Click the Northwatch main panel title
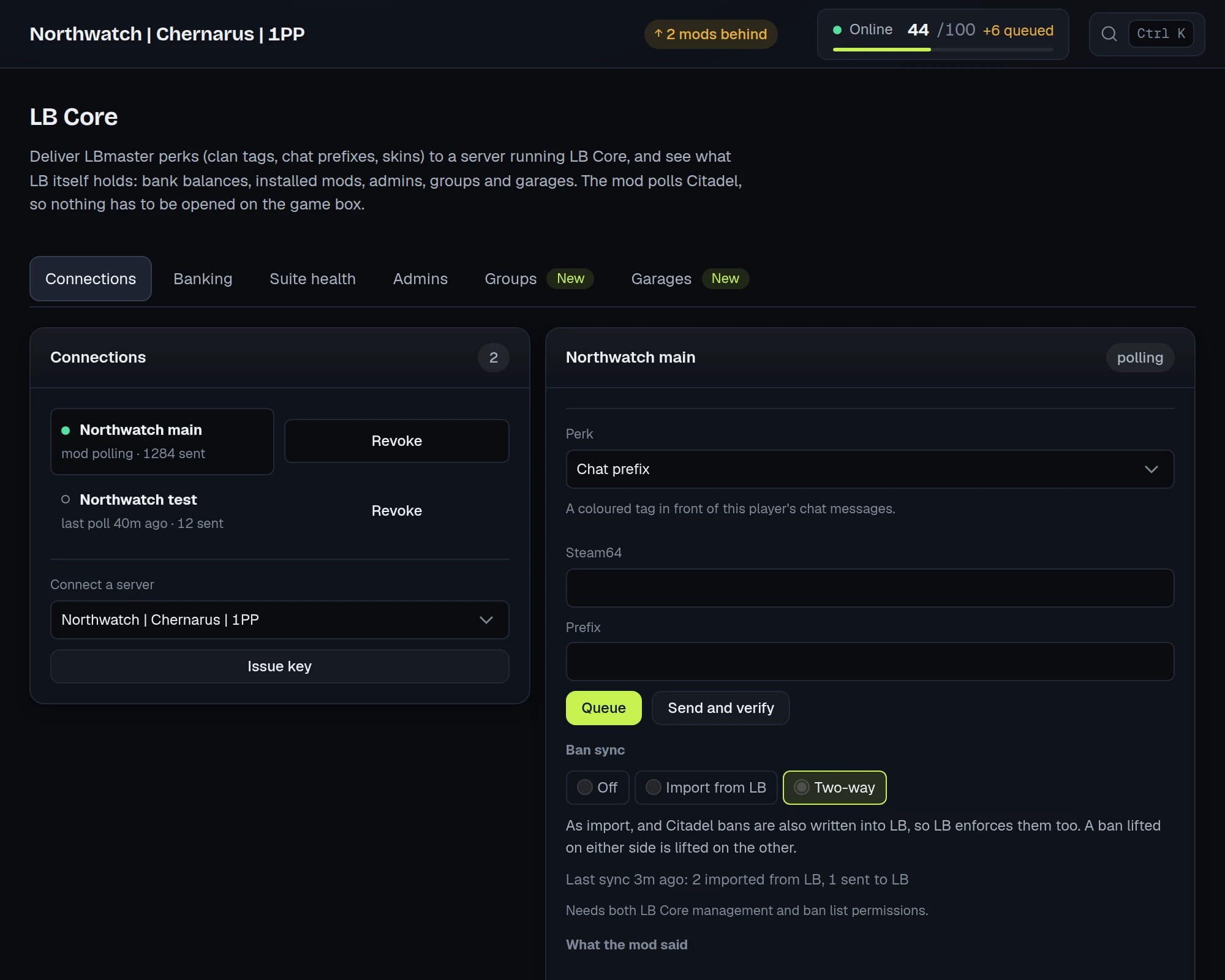Screen dimensions: 1225x980 pos(630,358)
